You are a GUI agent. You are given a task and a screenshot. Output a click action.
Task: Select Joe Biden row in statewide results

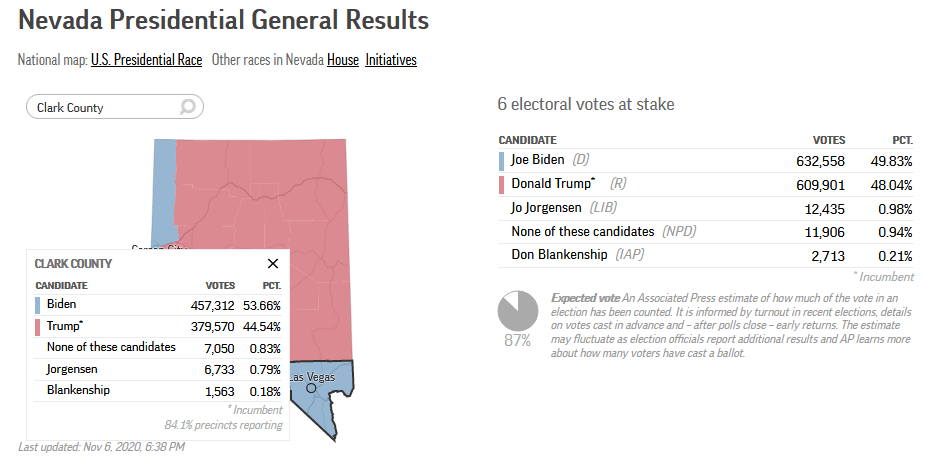tap(705, 160)
